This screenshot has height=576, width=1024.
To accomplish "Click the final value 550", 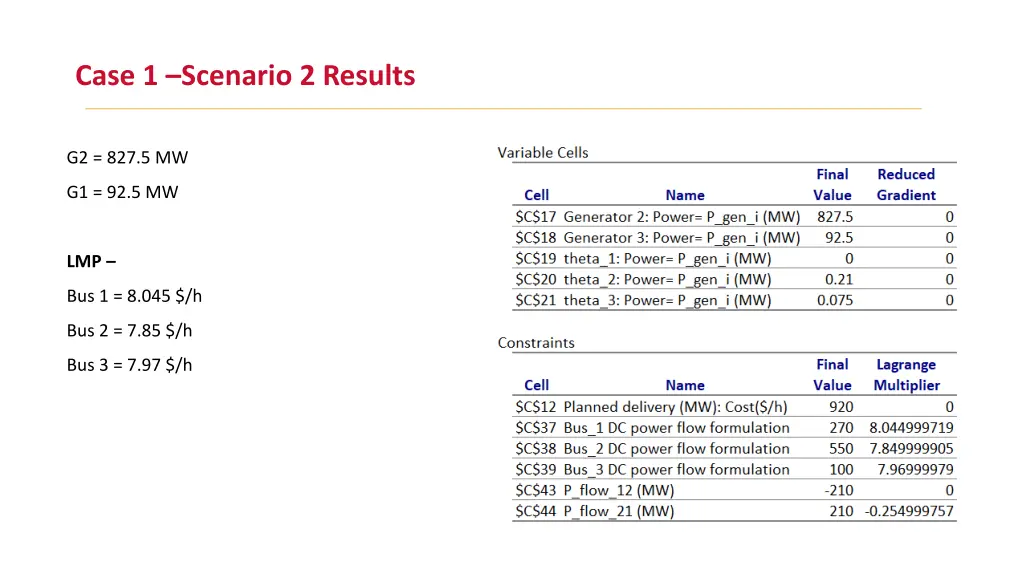I will click(x=841, y=449).
